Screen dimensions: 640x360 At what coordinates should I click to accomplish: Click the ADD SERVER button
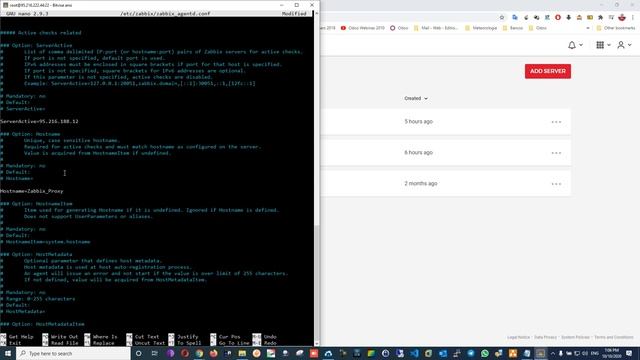tap(548, 71)
